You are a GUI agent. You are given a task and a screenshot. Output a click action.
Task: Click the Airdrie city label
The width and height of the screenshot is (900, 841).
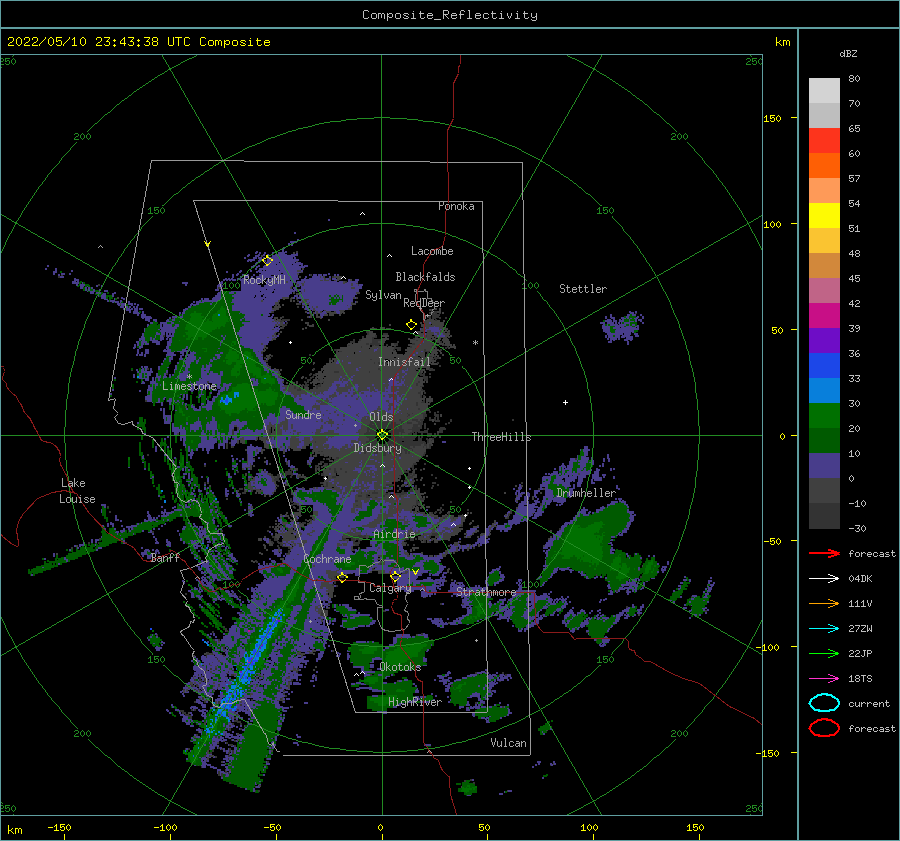tap(394, 534)
